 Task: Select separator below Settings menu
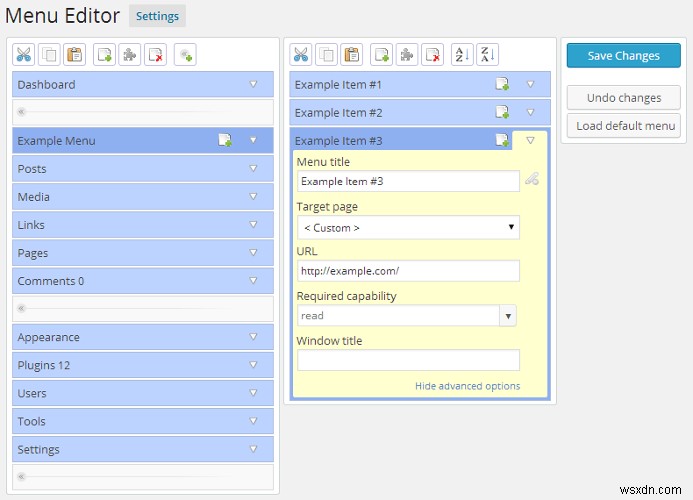coord(143,477)
